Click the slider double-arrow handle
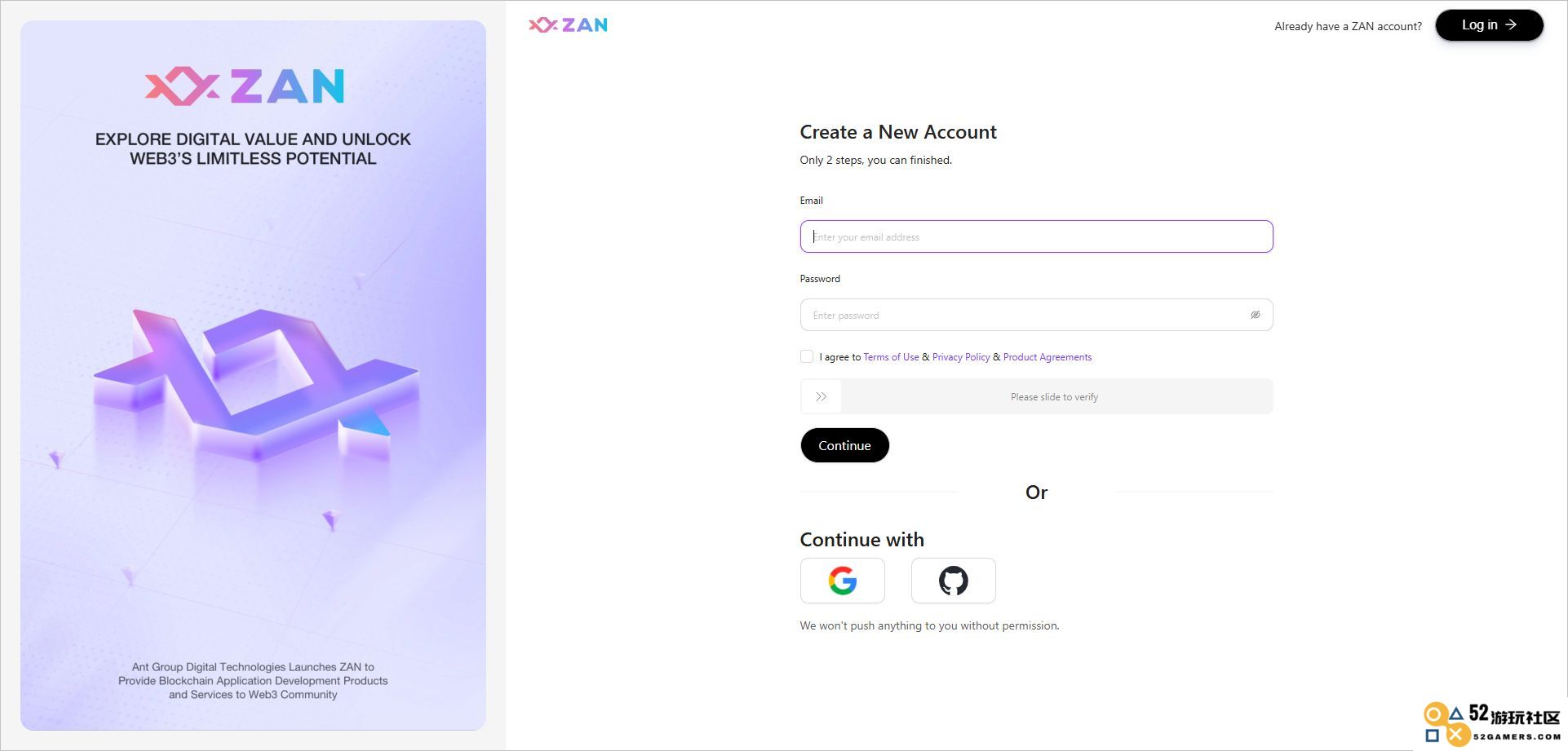Screen dimensions: 1568x751 pos(821,397)
